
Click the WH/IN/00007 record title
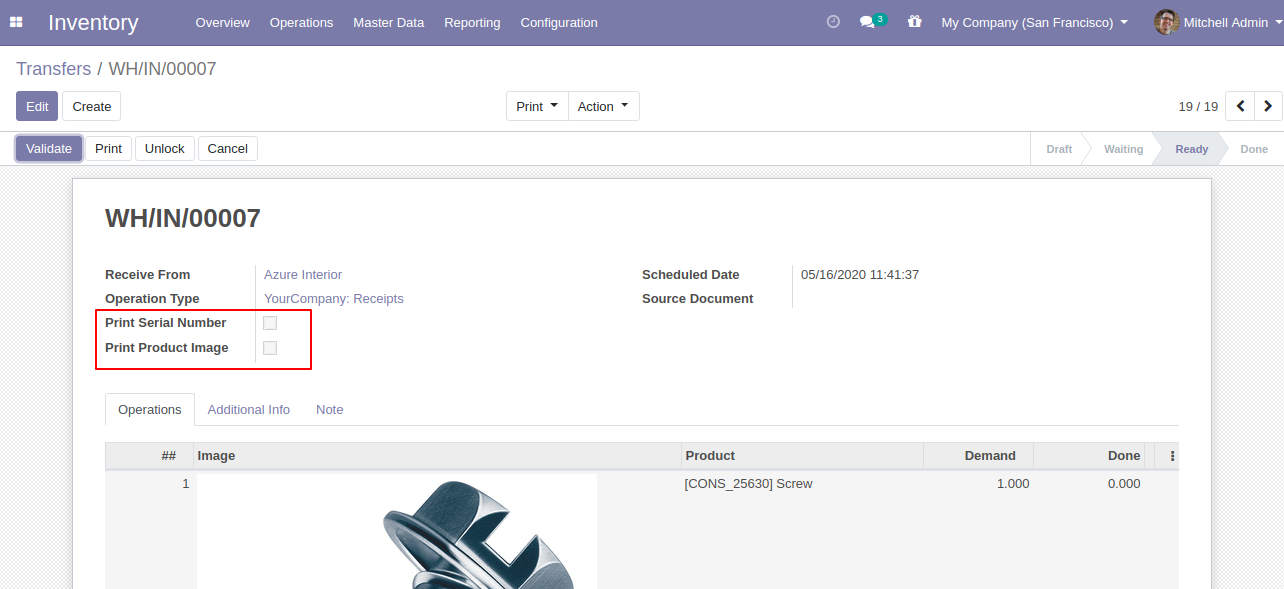tap(183, 219)
